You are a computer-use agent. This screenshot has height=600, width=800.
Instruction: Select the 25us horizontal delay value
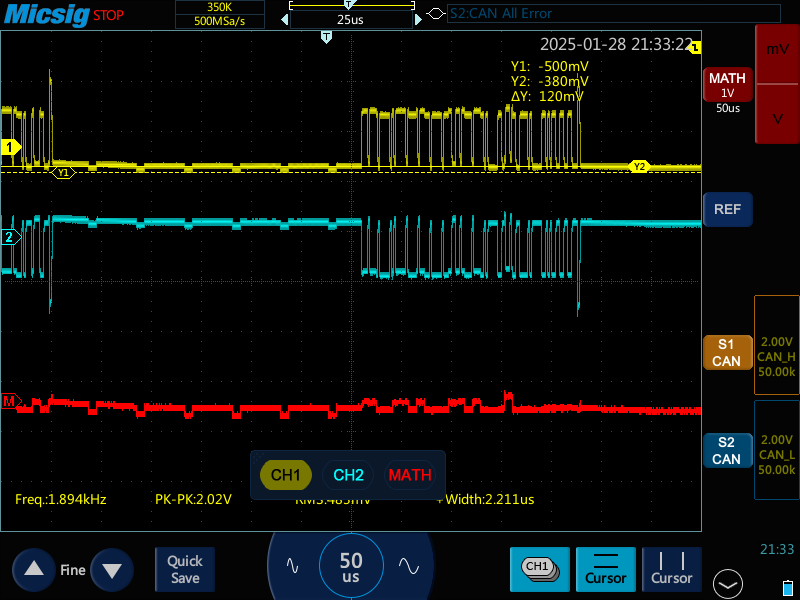coord(351,20)
